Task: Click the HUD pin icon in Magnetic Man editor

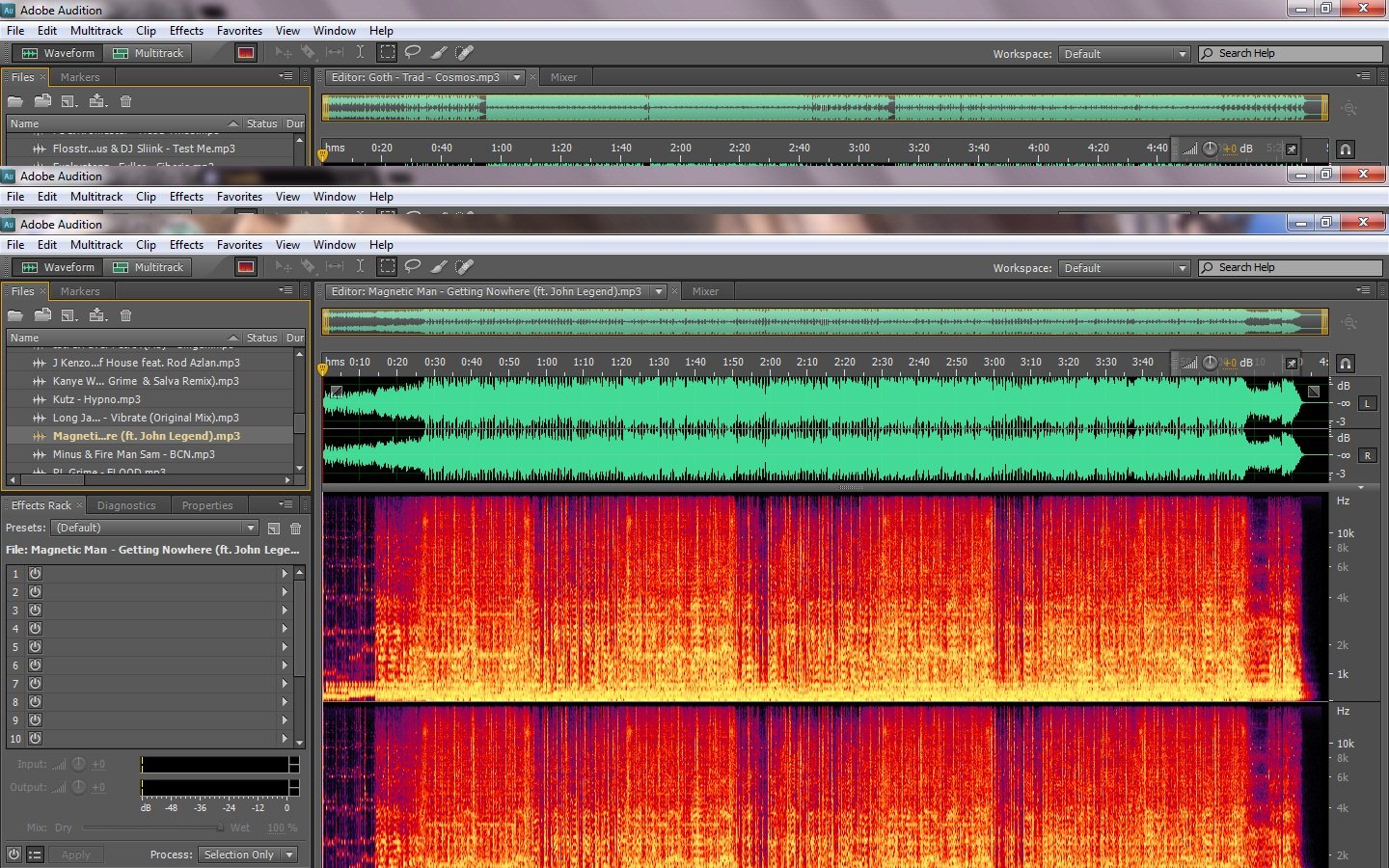Action: click(1292, 363)
